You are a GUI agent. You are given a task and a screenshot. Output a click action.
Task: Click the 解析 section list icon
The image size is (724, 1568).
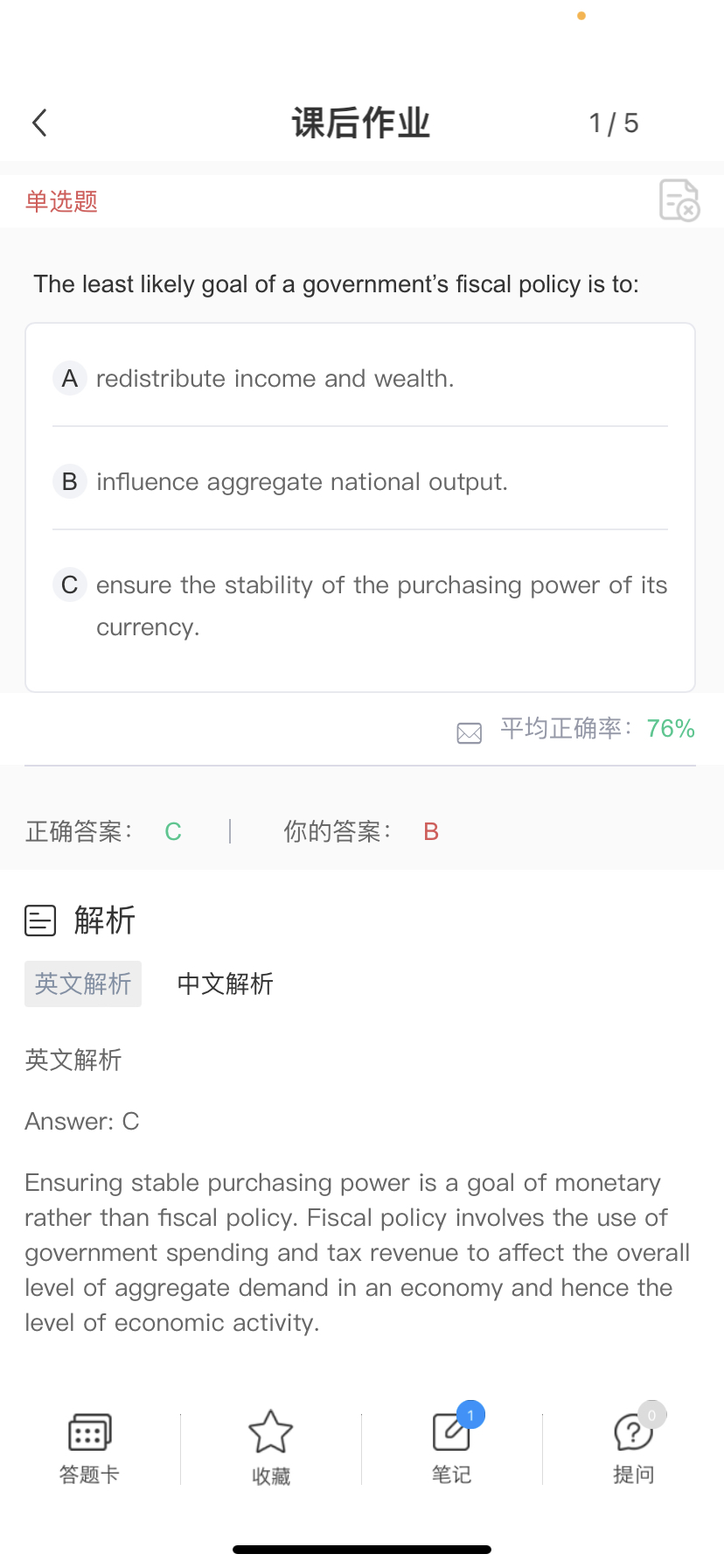[40, 920]
